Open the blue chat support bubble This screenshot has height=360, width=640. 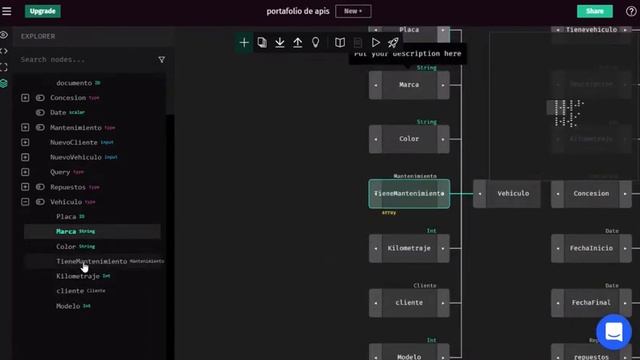click(613, 332)
